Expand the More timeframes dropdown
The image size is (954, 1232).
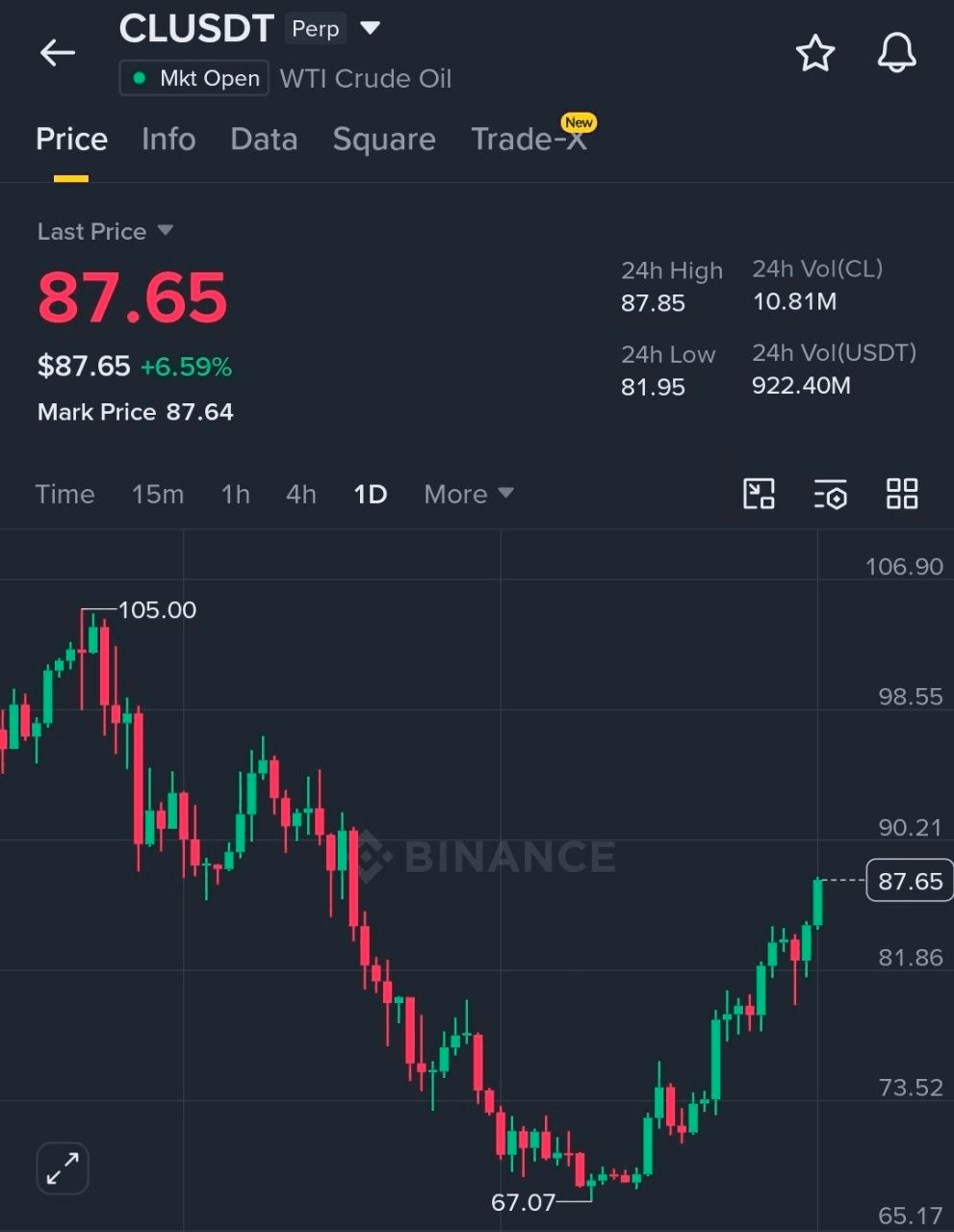pyautogui.click(x=469, y=494)
